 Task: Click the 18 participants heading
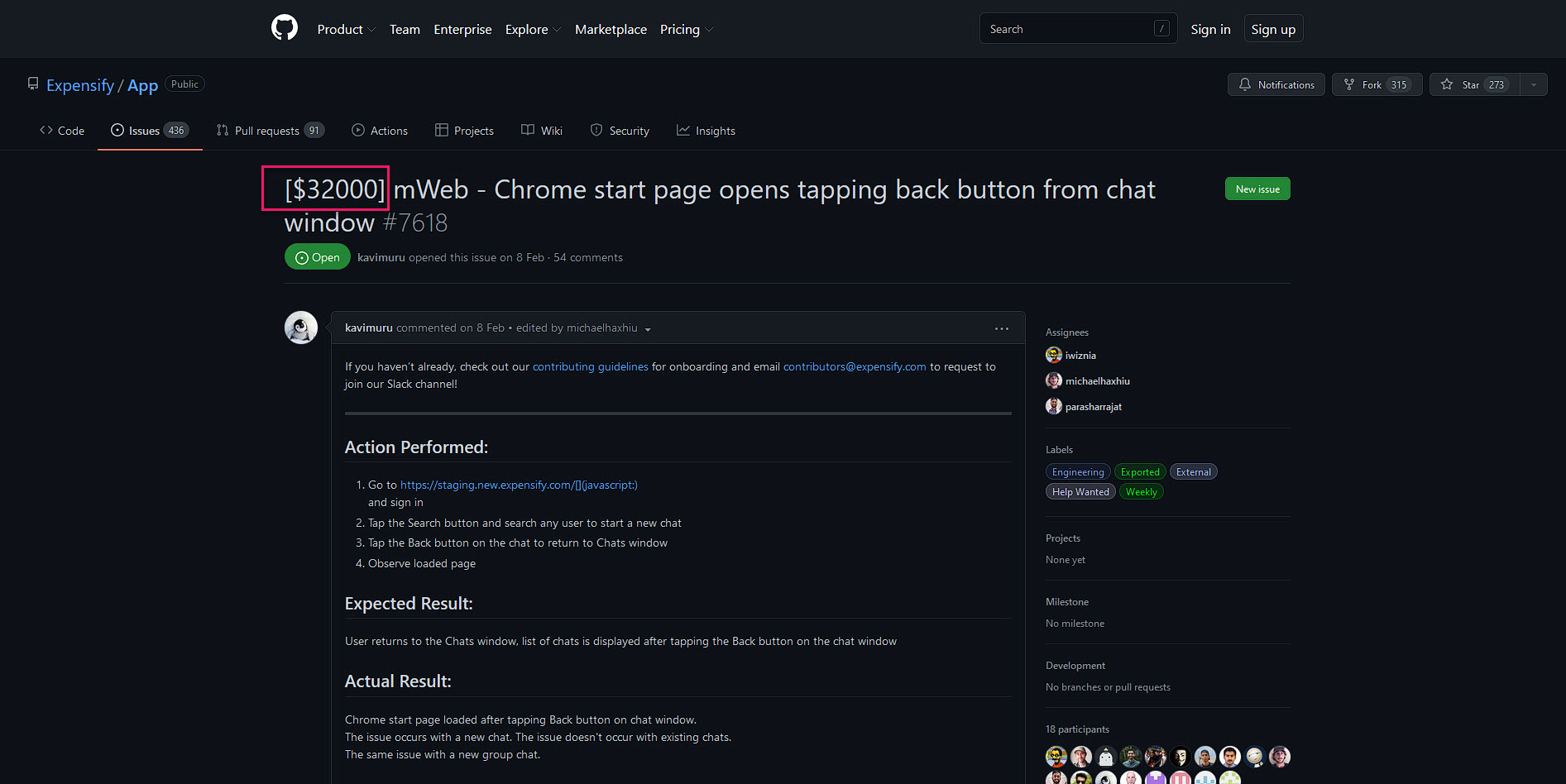coord(1077,729)
